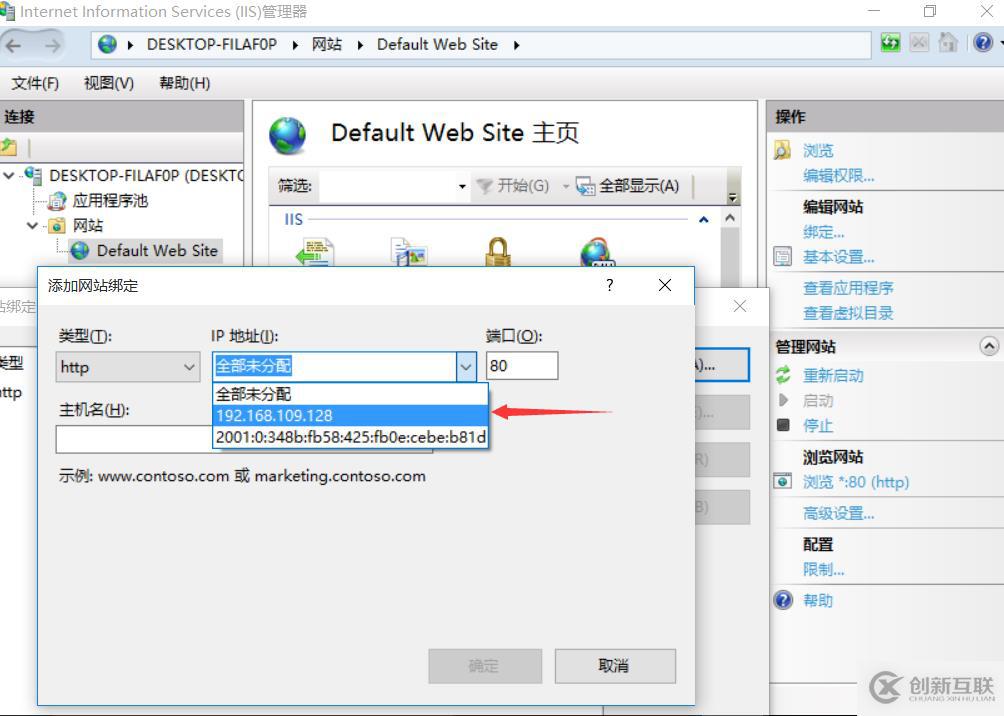1004x716 pixels.
Task: Open 查看虚拟目录 link
Action: click(848, 313)
